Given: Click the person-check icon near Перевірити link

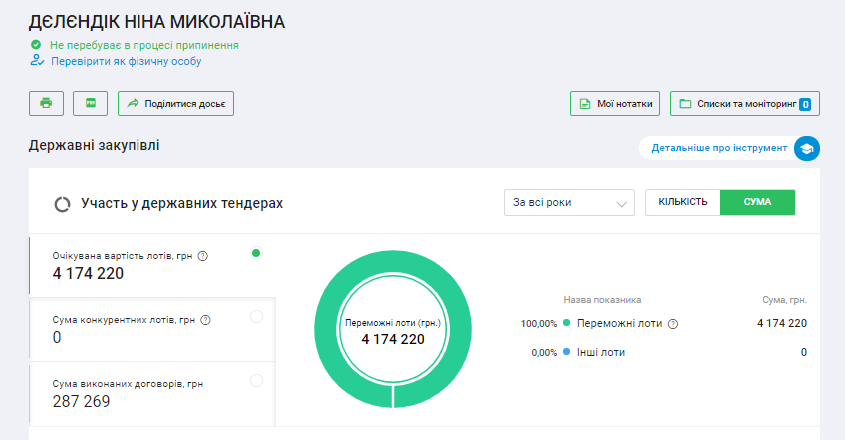Looking at the screenshot, I should point(37,60).
